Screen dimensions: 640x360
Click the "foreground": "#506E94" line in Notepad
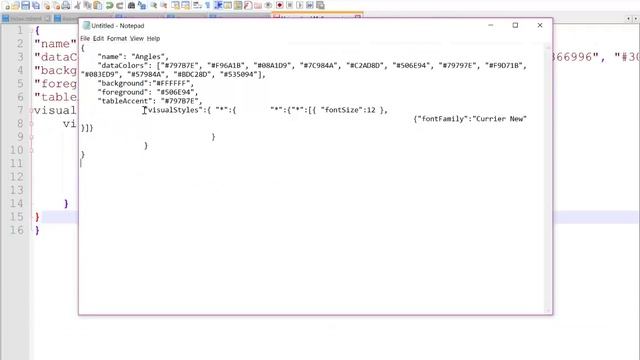(x=147, y=92)
